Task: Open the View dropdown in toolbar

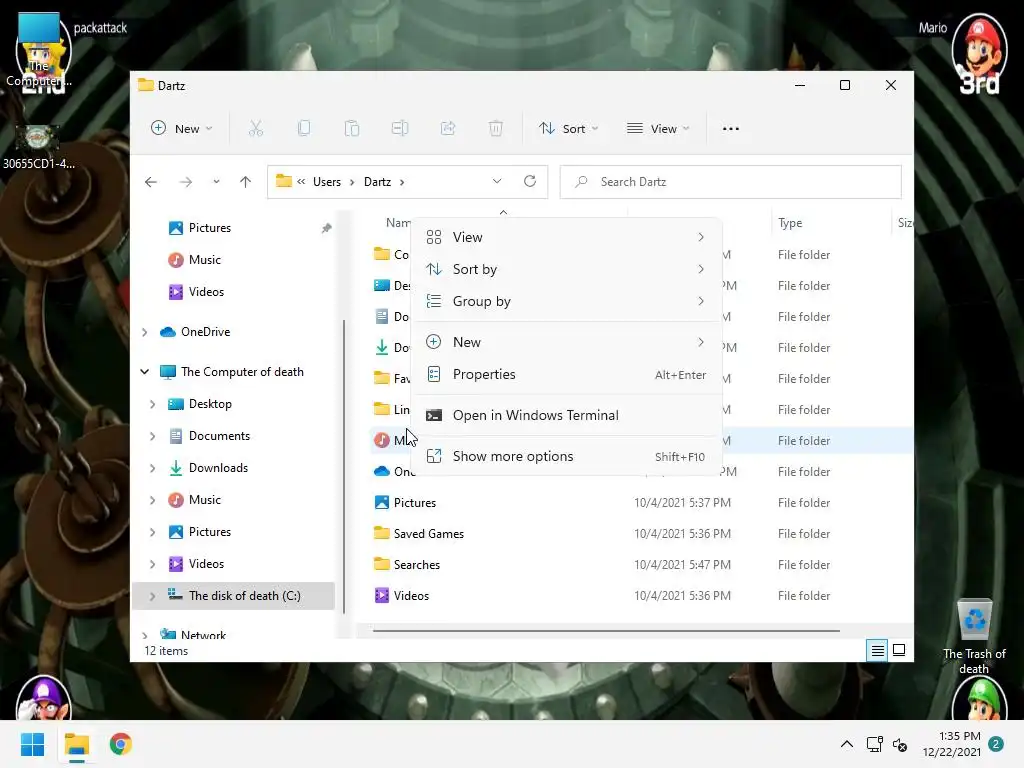Action: pos(658,129)
